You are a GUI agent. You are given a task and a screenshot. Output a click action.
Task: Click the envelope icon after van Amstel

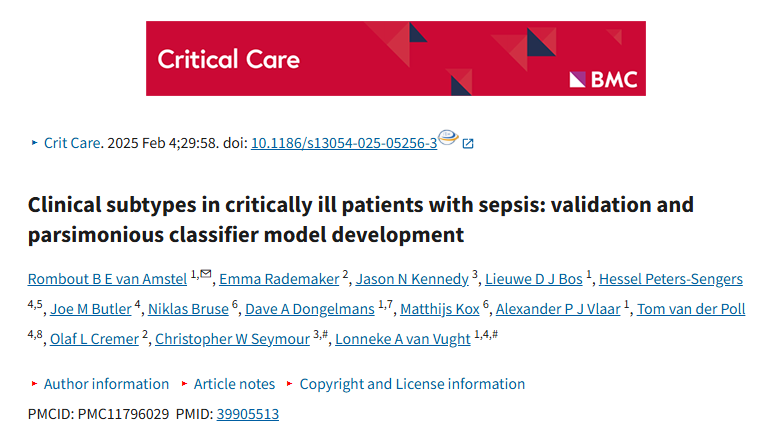206,274
